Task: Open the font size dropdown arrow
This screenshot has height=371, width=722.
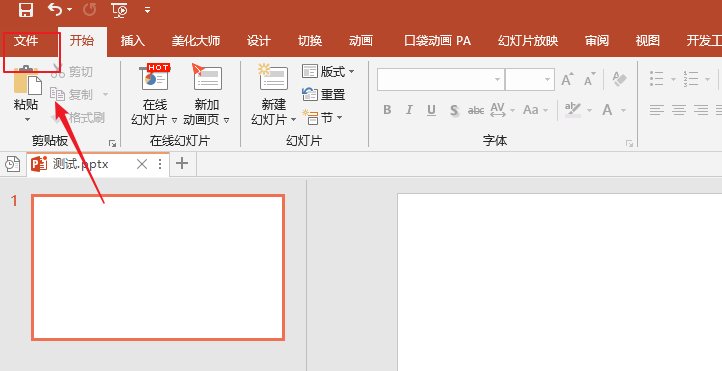Action: point(547,80)
